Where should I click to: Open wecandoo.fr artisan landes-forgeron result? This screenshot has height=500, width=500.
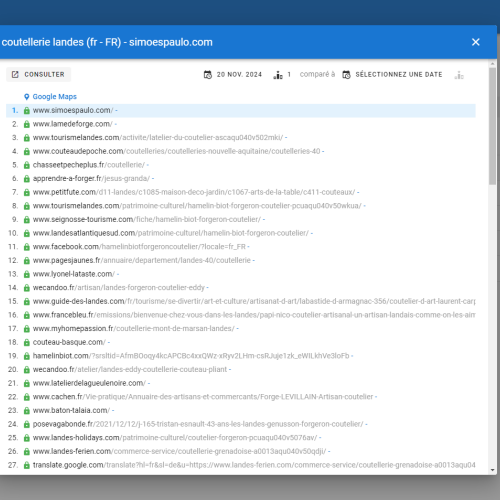[119, 288]
